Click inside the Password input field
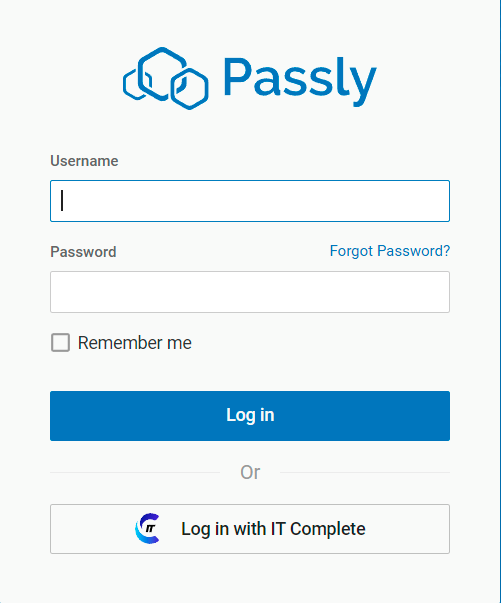Viewport: 501px width, 603px height. click(x=250, y=292)
